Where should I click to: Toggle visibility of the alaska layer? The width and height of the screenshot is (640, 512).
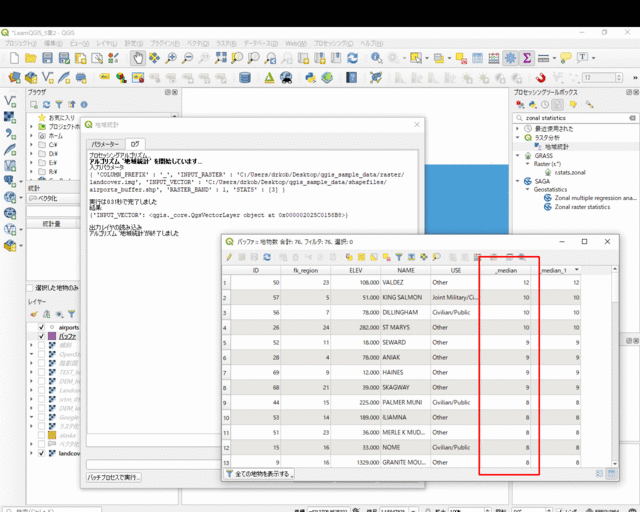[x=41, y=435]
